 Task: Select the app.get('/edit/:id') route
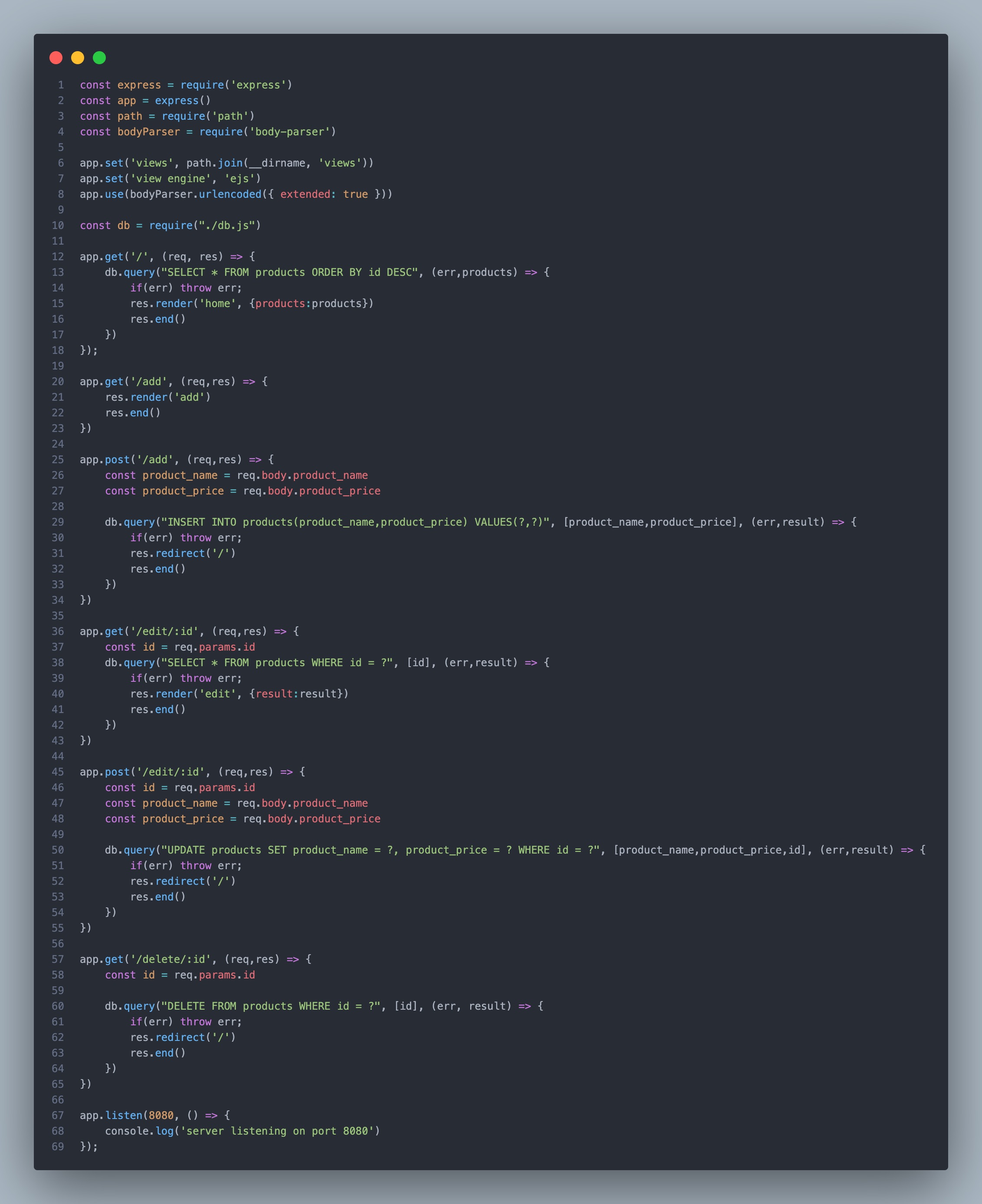click(187, 631)
